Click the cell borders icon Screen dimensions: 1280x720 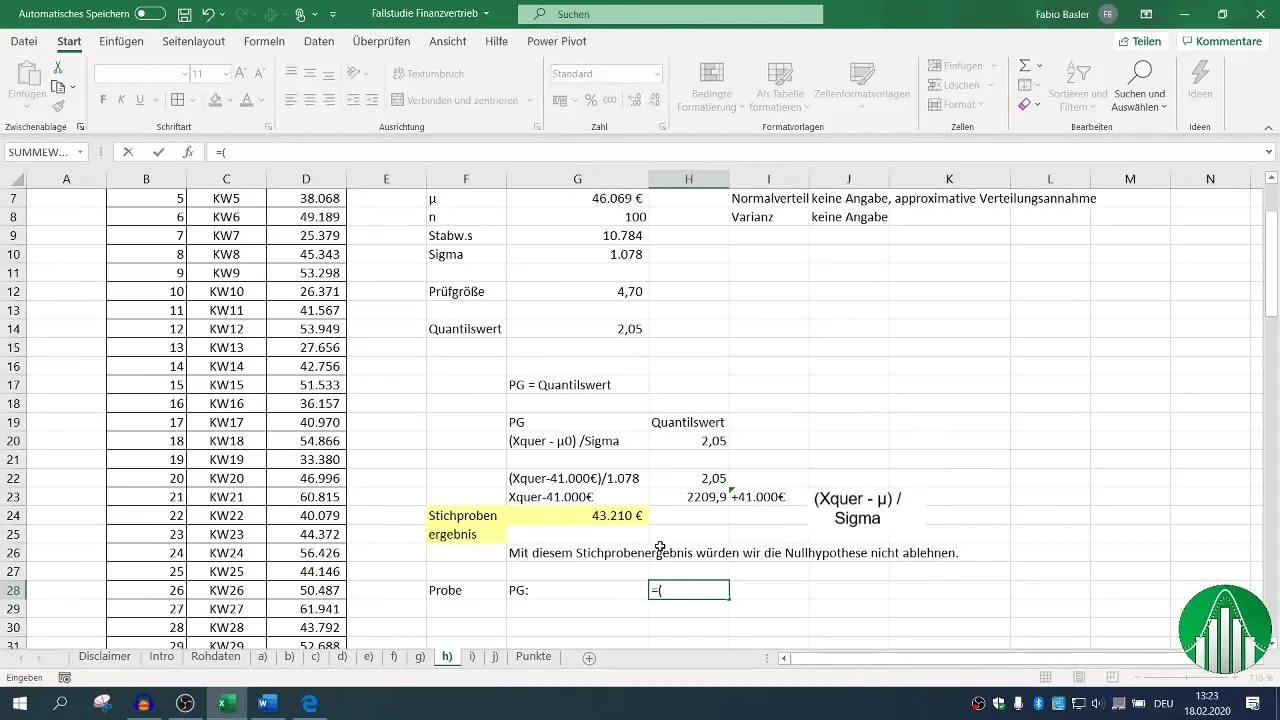pos(177,100)
